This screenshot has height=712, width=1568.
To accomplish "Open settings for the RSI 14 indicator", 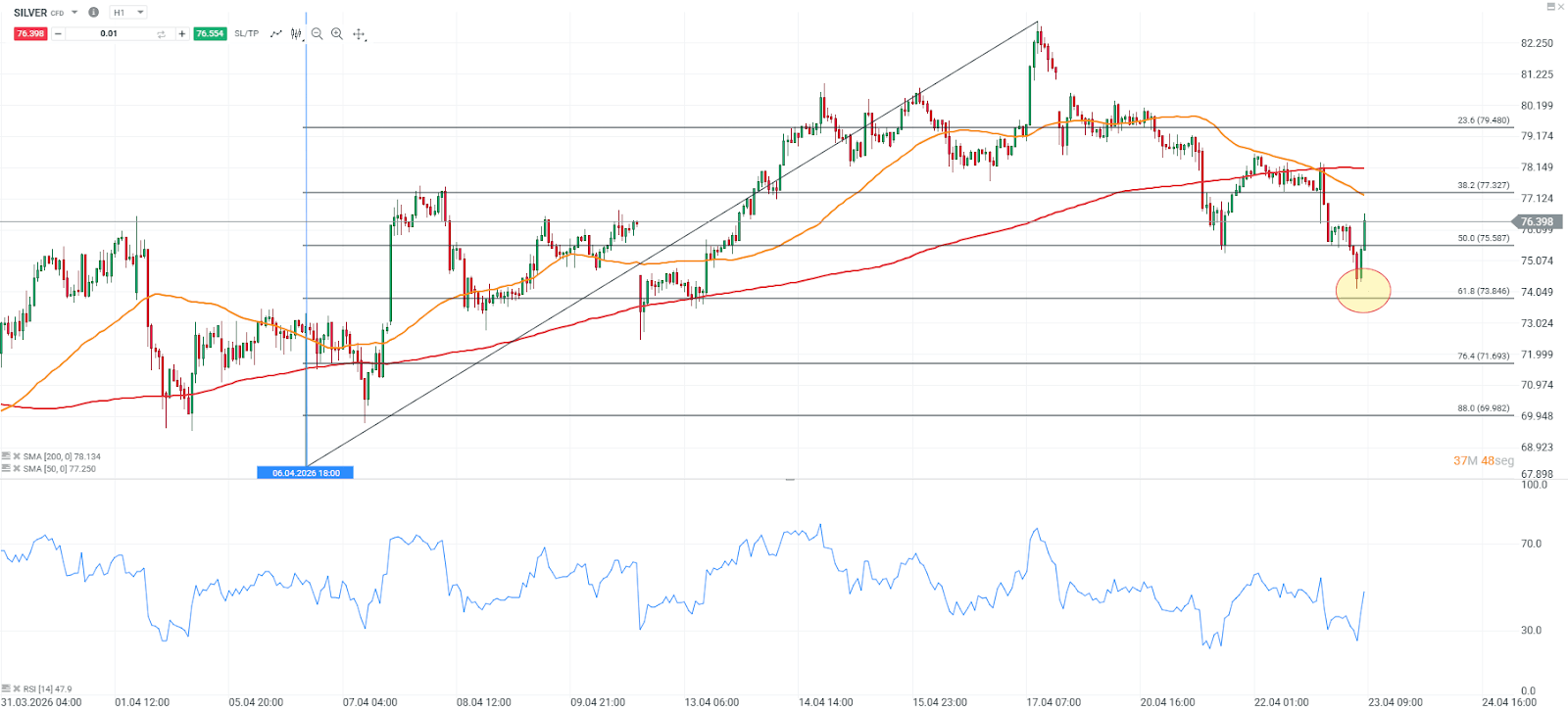I will click(6, 688).
